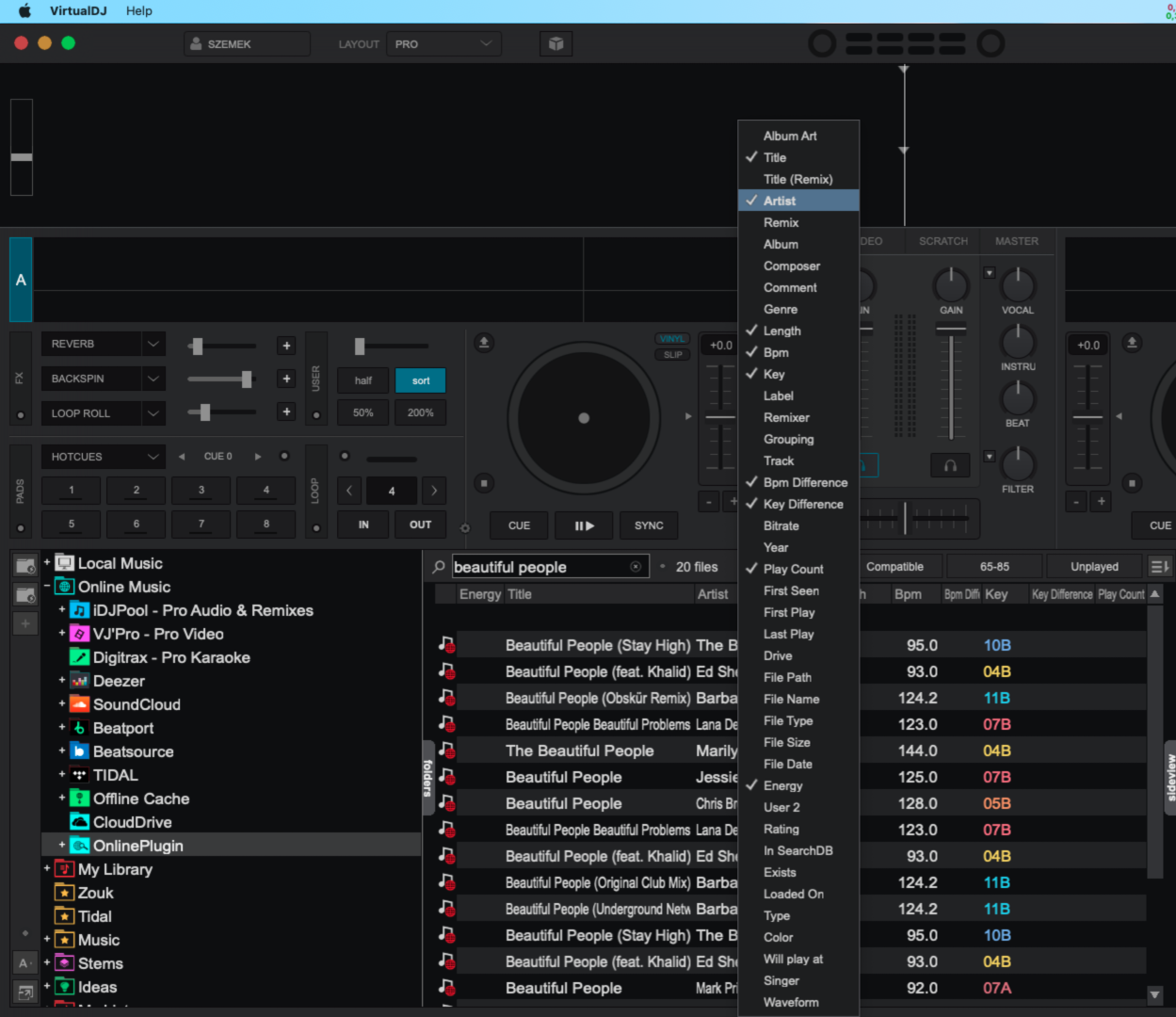Open the SZEMEK user account button

pos(247,44)
